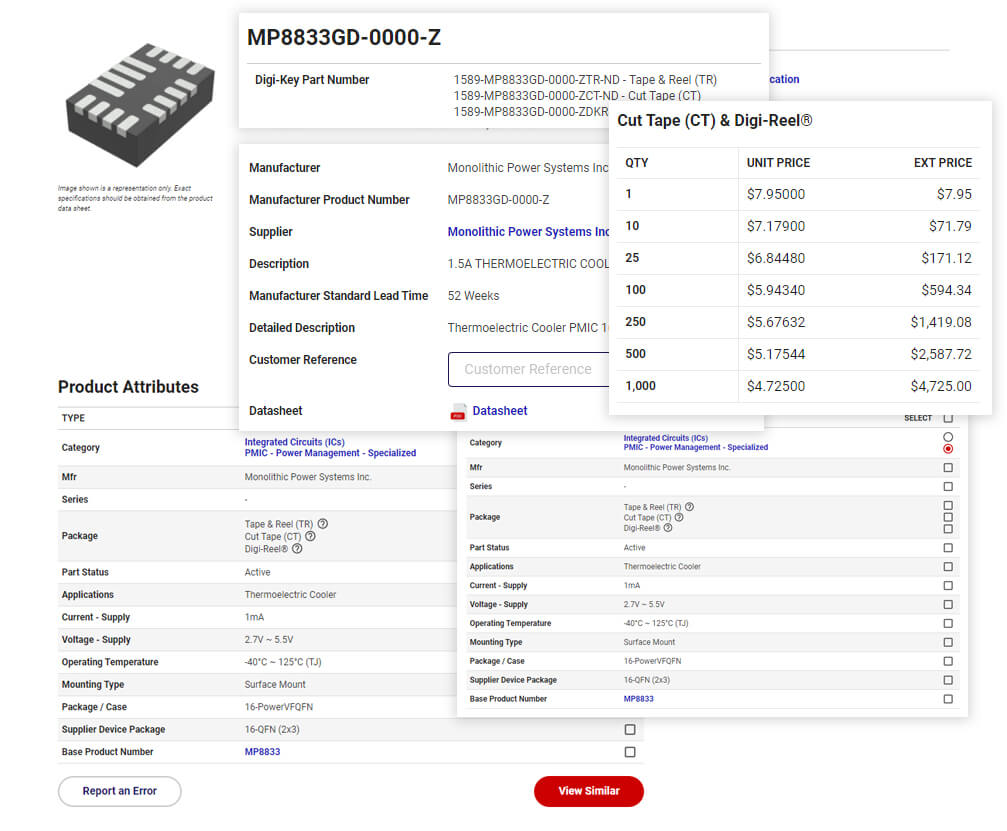Tick the SELECT header checkbox

click(948, 418)
